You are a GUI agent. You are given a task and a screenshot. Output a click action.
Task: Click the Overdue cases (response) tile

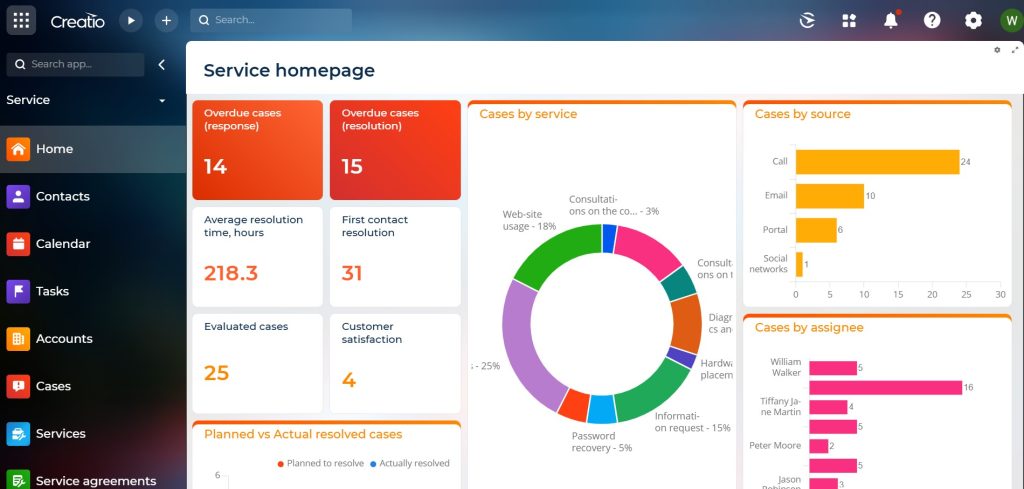pos(257,150)
